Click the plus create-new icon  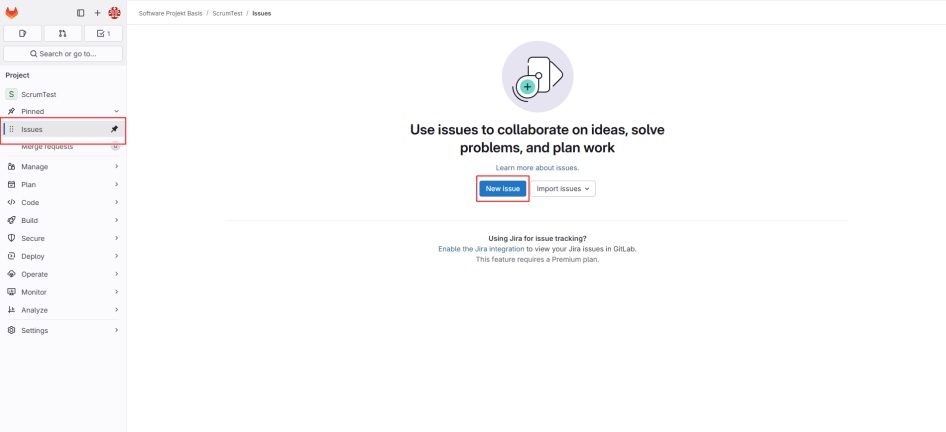tap(97, 13)
